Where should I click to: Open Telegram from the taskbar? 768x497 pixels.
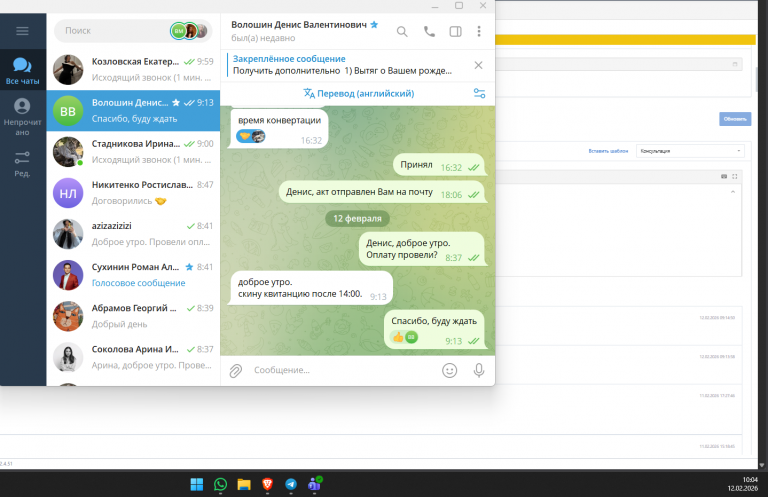tap(291, 484)
